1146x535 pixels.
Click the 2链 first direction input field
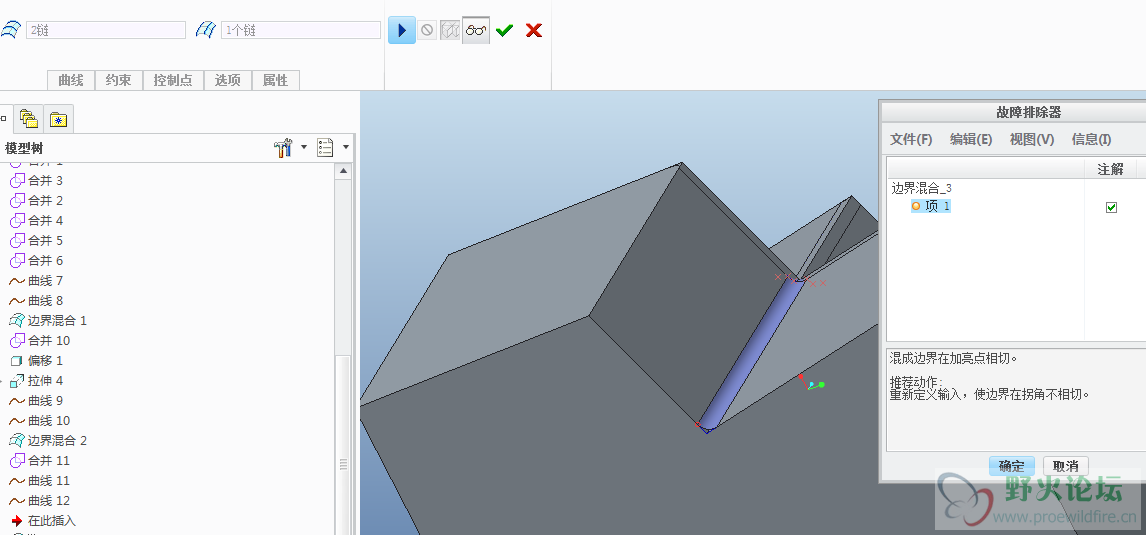click(x=106, y=30)
